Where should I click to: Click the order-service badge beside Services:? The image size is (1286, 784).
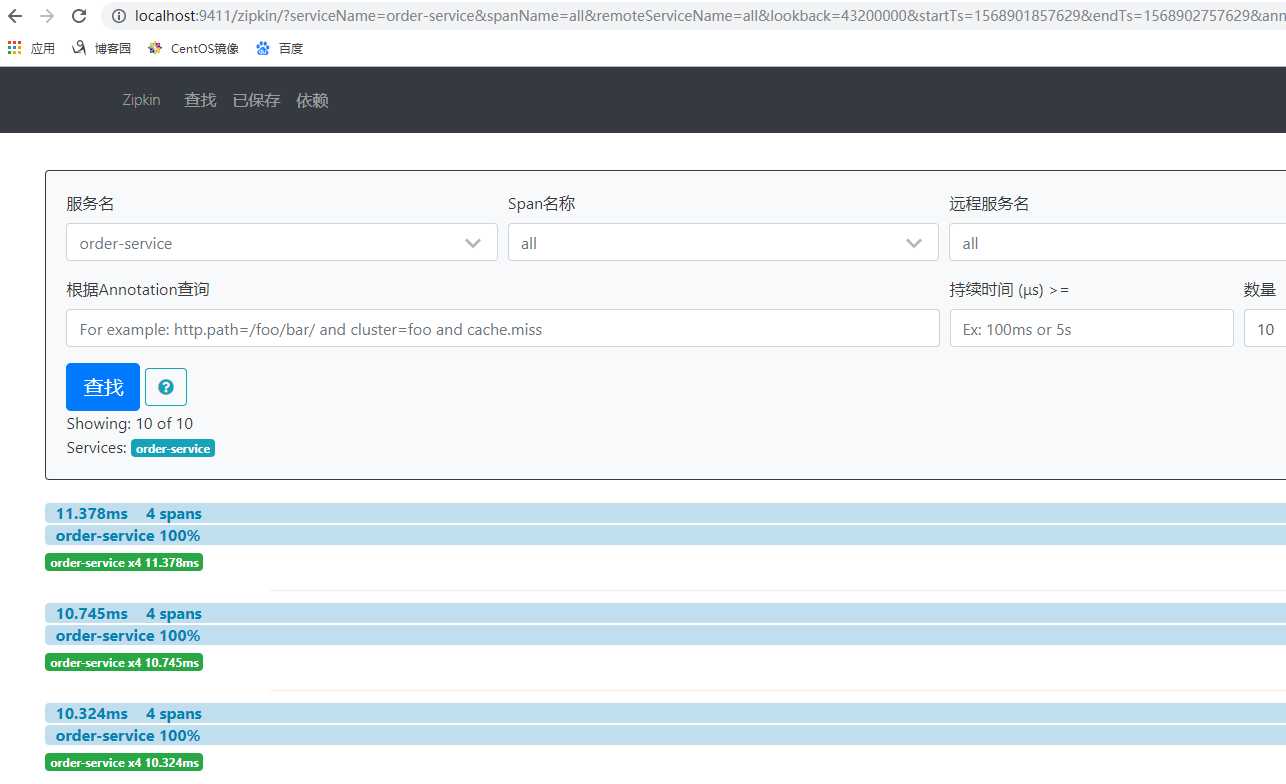tap(173, 449)
